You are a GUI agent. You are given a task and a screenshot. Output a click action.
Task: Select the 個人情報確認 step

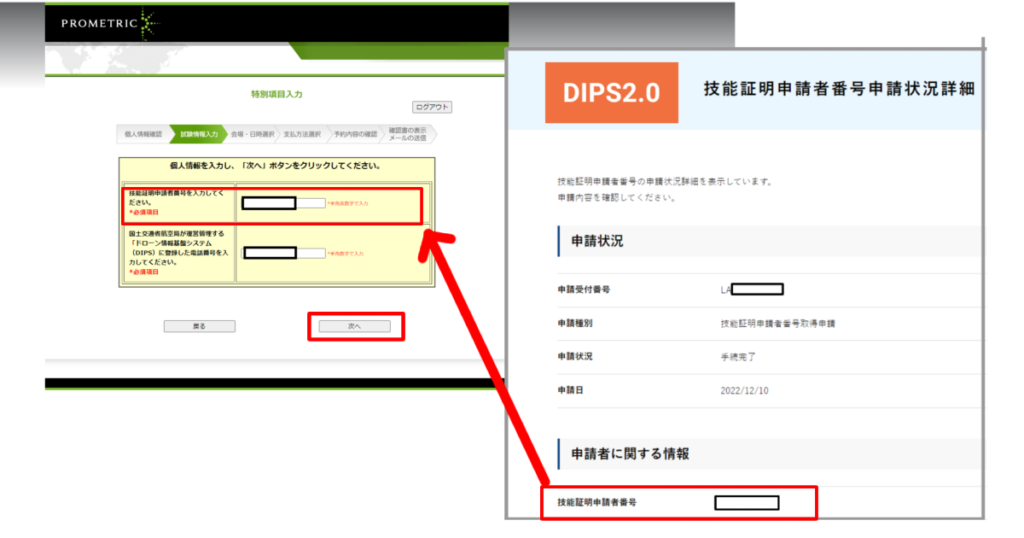tap(143, 134)
